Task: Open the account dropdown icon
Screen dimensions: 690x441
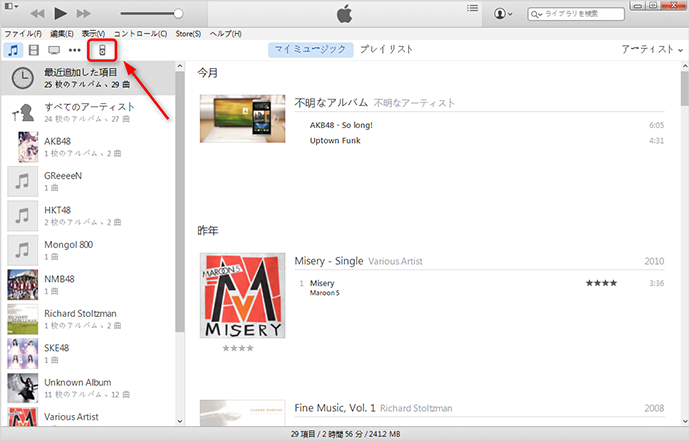Action: tap(503, 14)
